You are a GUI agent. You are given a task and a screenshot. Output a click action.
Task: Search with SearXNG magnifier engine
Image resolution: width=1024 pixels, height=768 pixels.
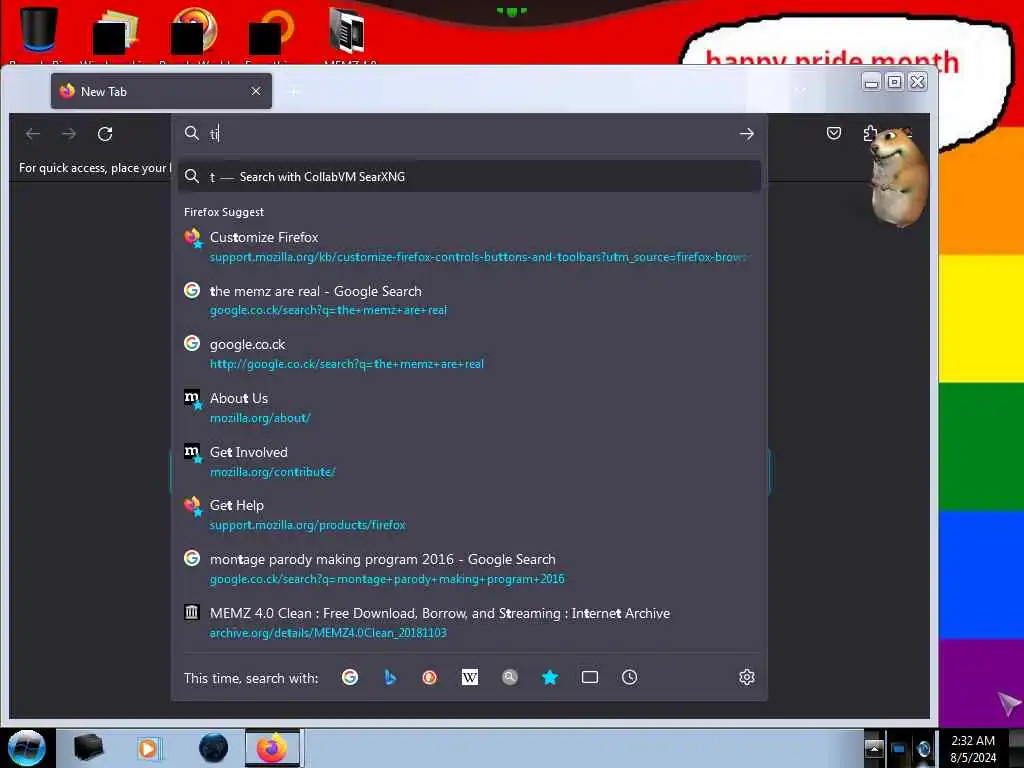(x=510, y=677)
